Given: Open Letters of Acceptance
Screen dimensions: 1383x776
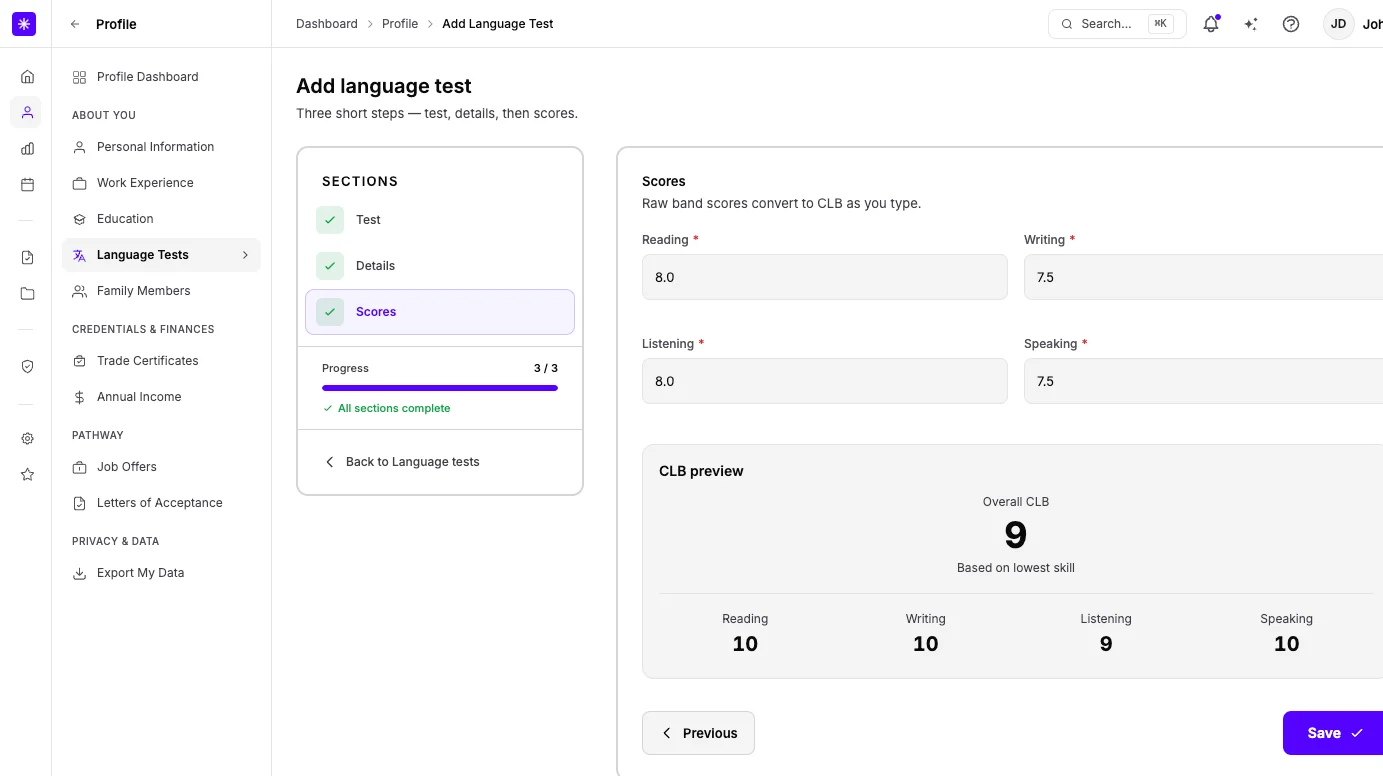Looking at the screenshot, I should [x=161, y=503].
